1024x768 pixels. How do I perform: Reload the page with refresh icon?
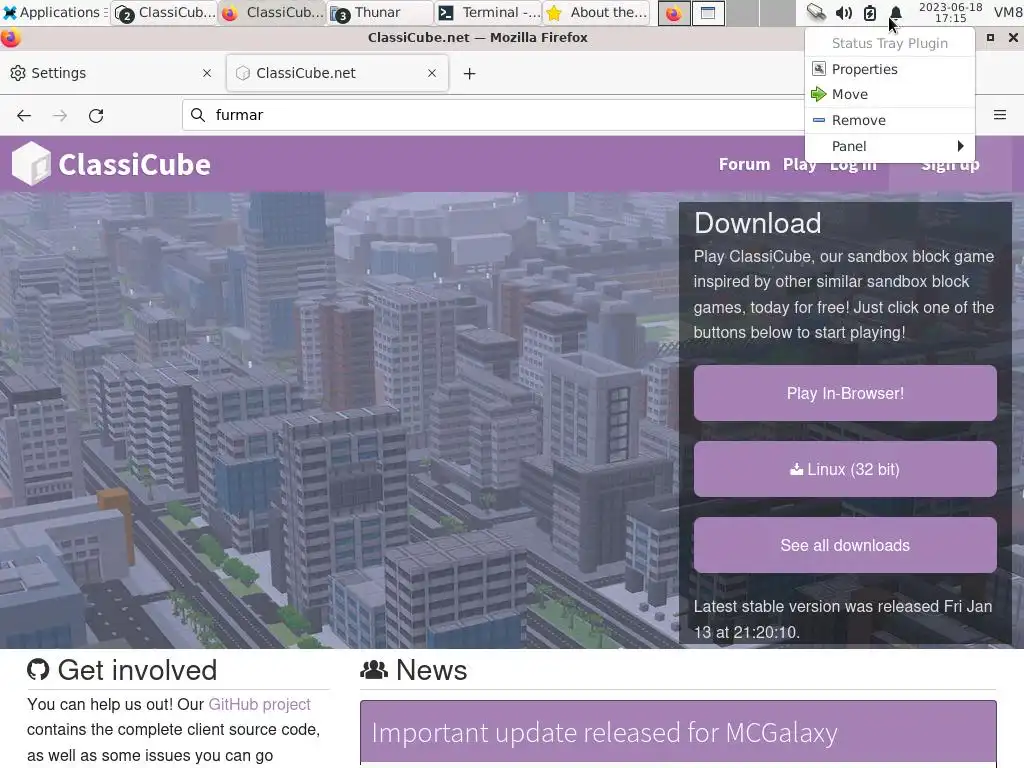[96, 116]
